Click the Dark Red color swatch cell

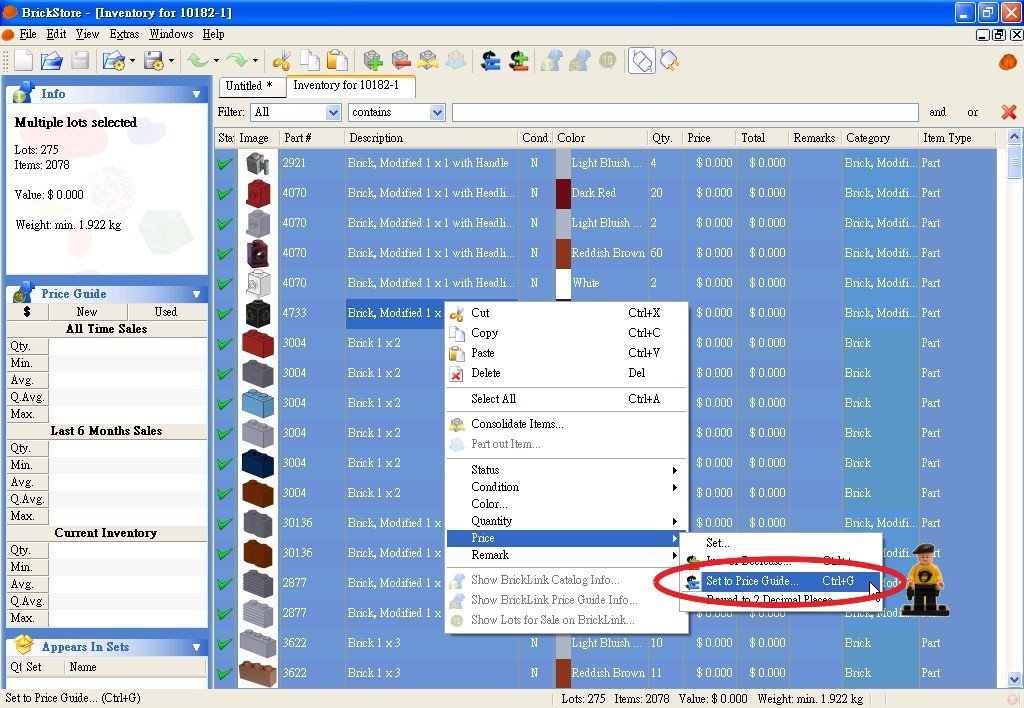pos(563,193)
